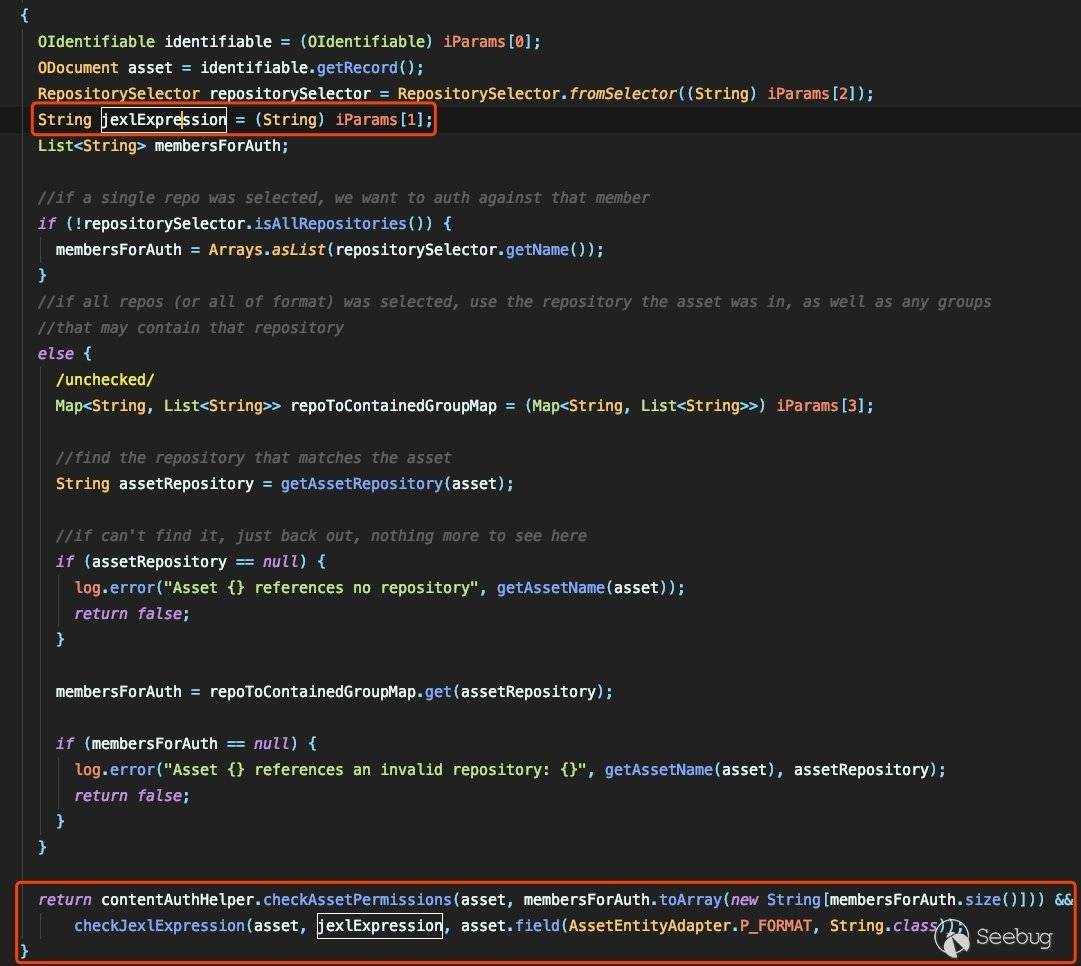1081x966 pixels.
Task: Click 'fromSelector' static method name
Action: [x=623, y=94]
